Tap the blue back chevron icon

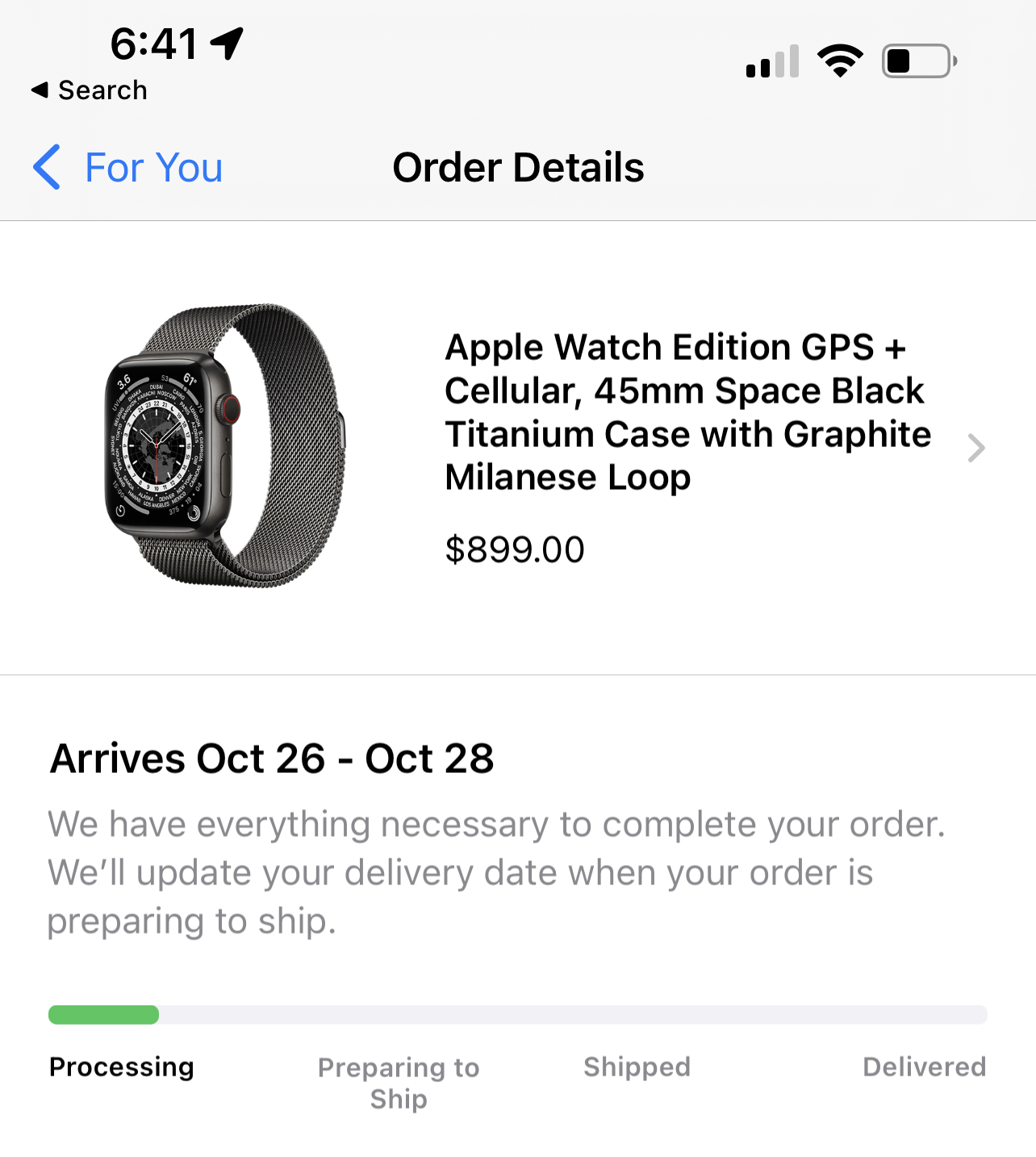click(x=47, y=167)
